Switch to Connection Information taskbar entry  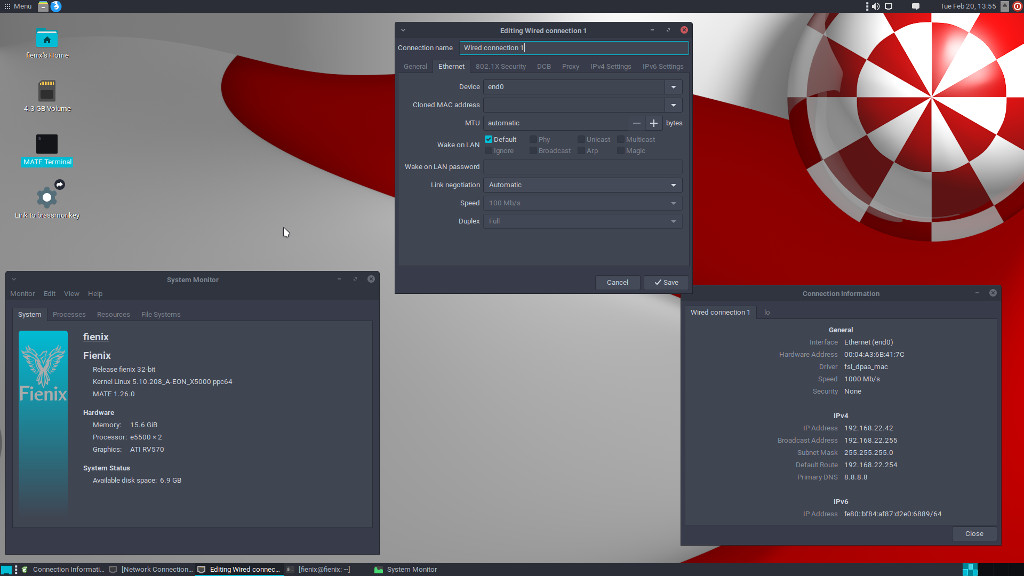point(63,569)
